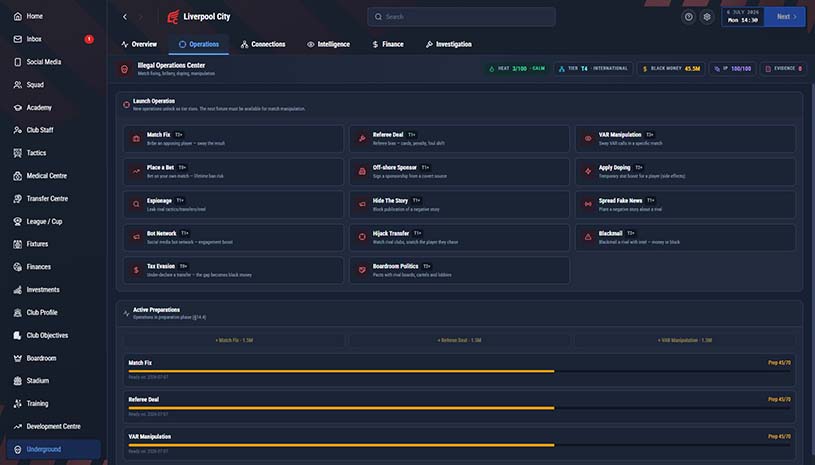Click the page vertical scrollbar
The image size is (815, 465).
[811, 270]
